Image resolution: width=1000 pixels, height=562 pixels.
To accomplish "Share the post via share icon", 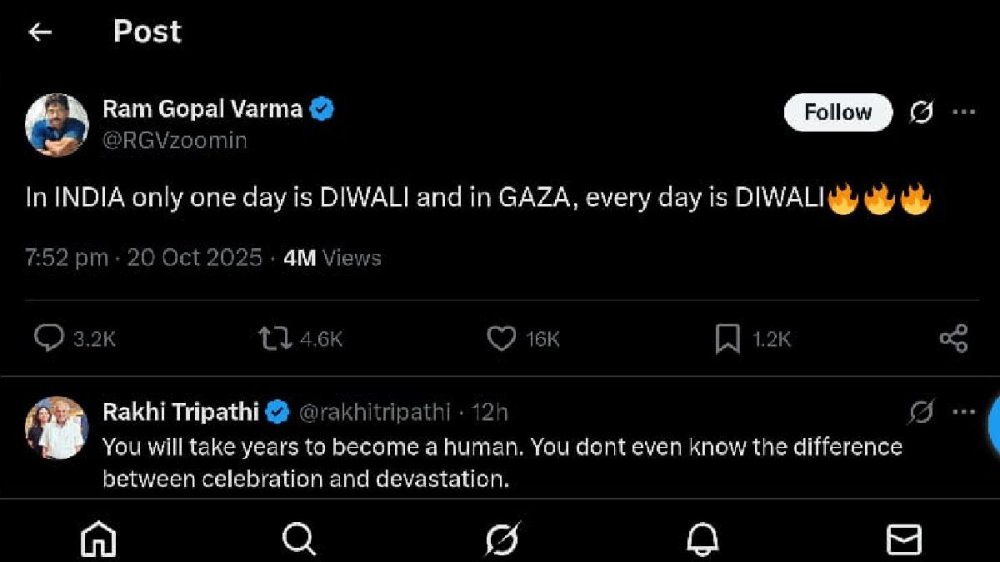I will coord(954,339).
